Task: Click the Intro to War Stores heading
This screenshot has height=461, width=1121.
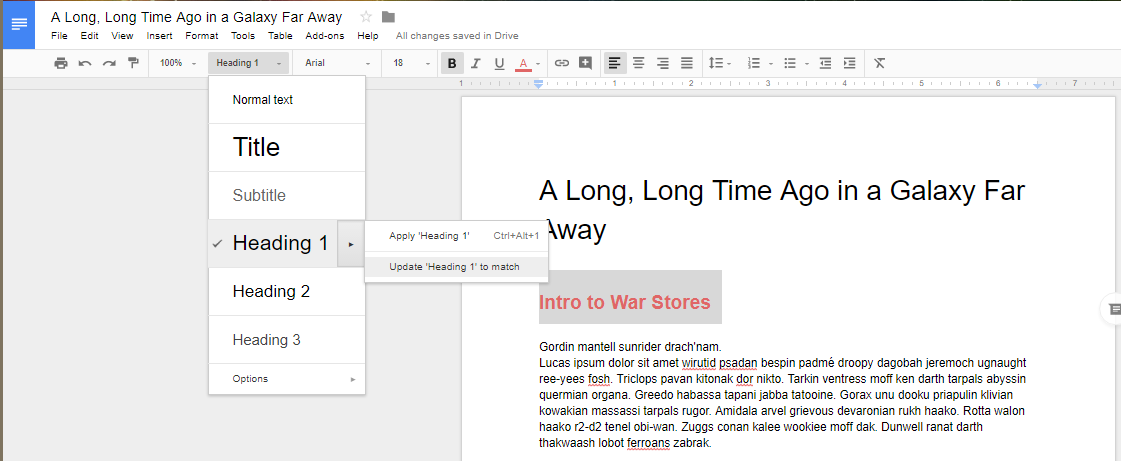Action: tap(624, 302)
